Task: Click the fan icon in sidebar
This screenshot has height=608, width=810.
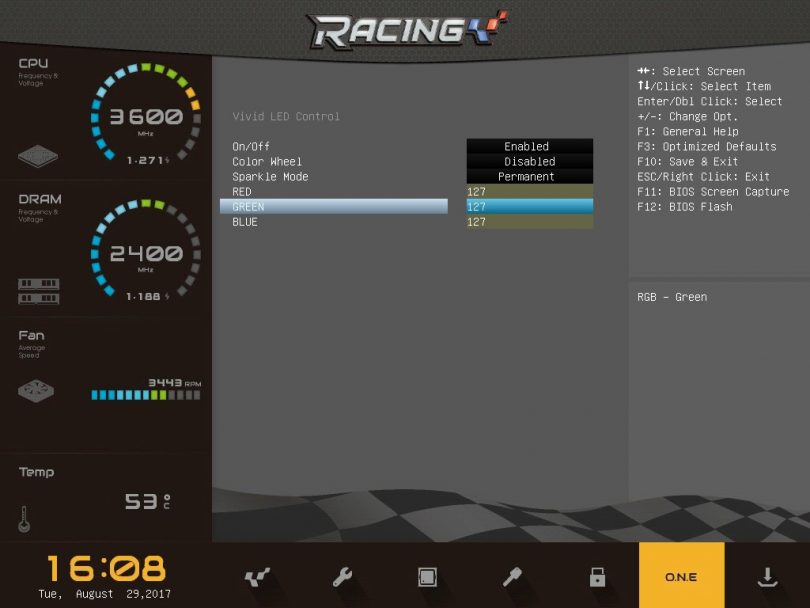Action: tap(36, 391)
